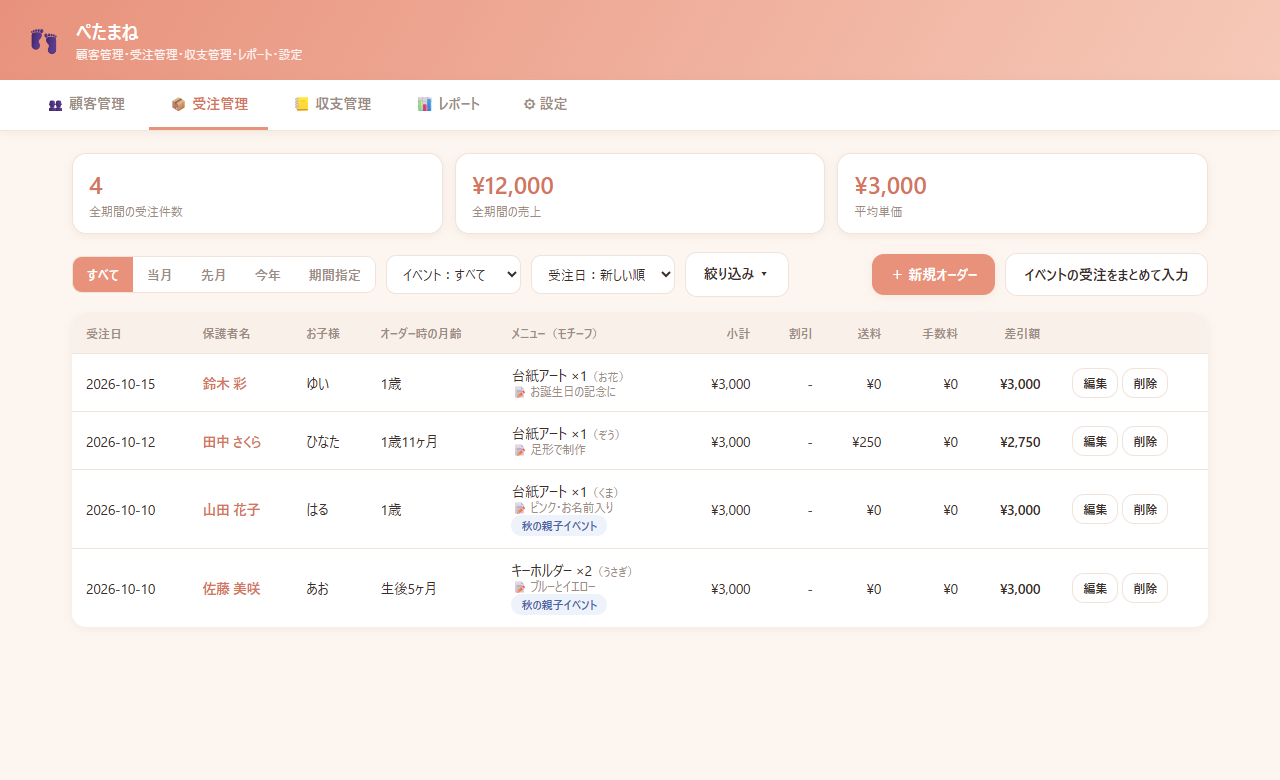Click the 設定 gear icon

pos(529,104)
